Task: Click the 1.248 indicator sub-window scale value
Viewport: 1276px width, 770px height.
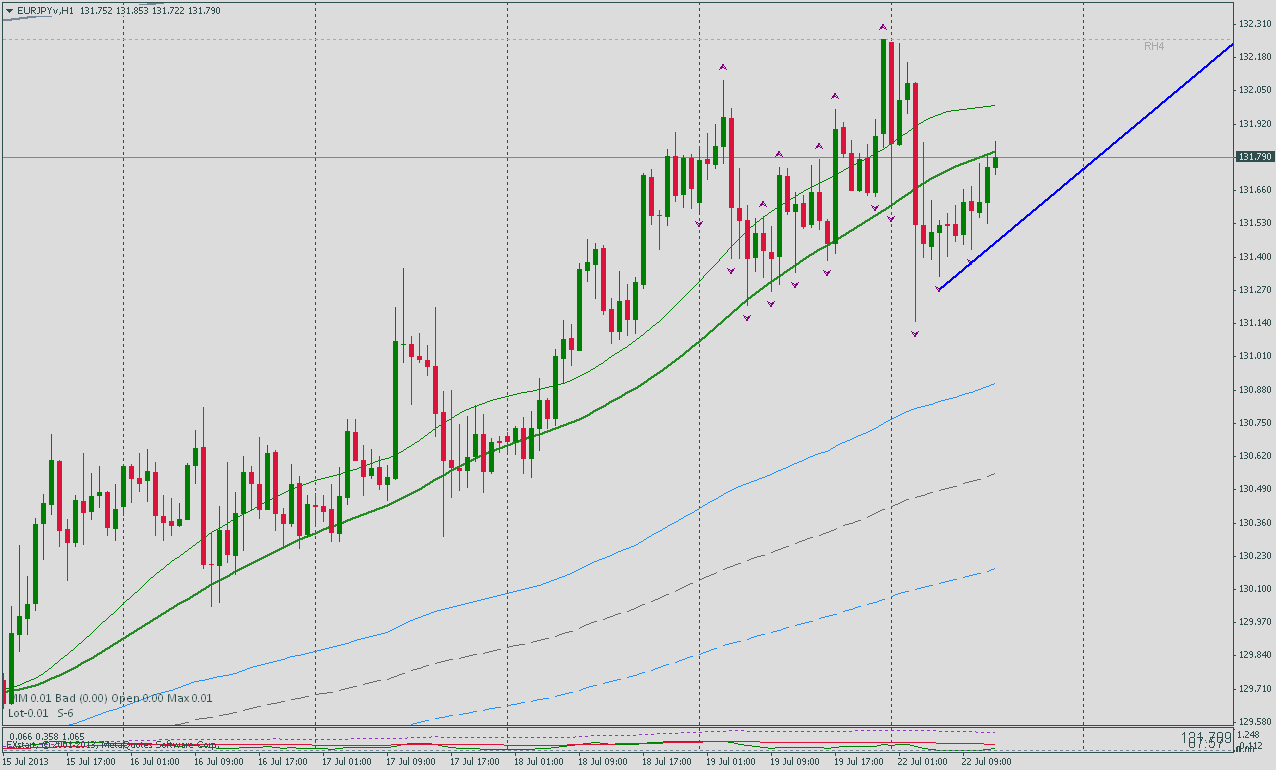Action: [x=1249, y=735]
